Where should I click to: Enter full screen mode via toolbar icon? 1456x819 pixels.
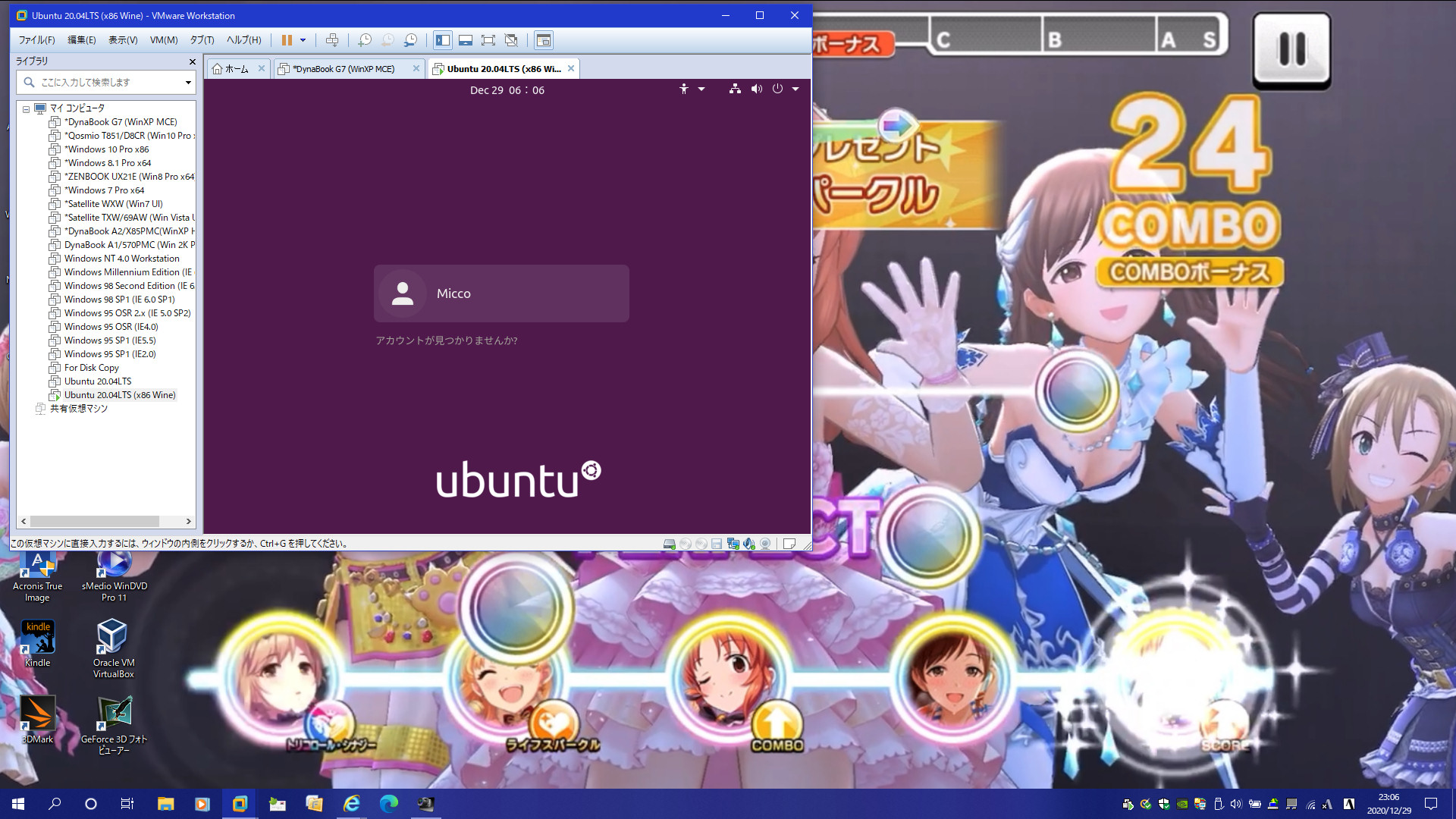488,40
